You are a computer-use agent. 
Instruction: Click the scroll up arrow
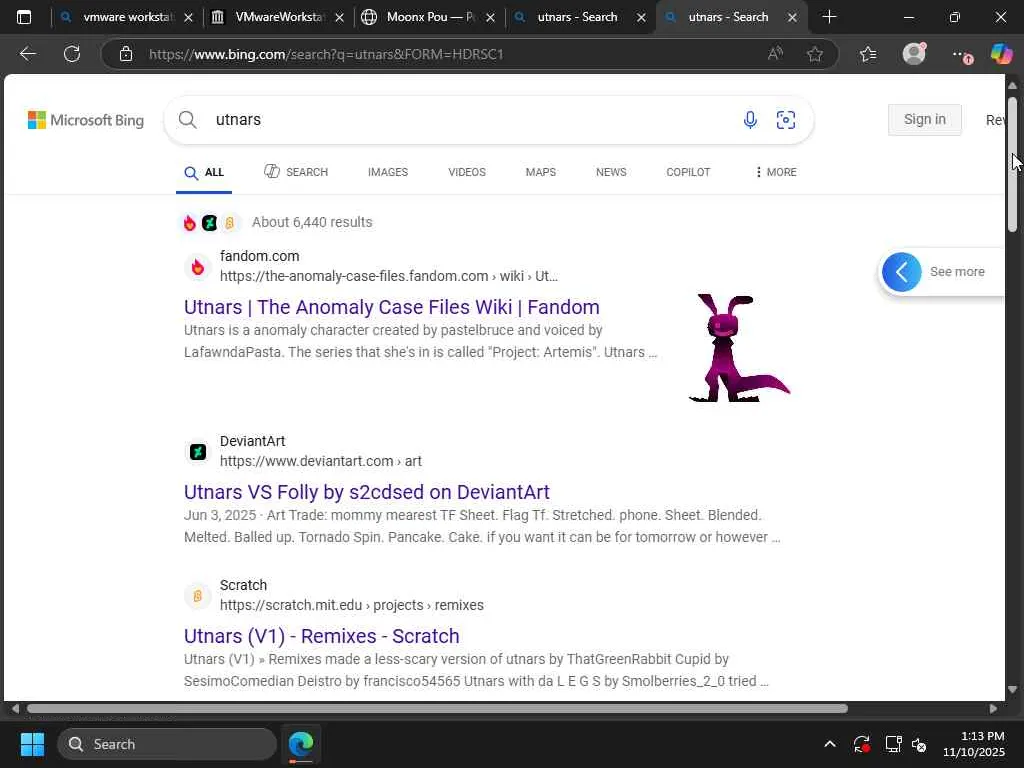[x=1012, y=86]
